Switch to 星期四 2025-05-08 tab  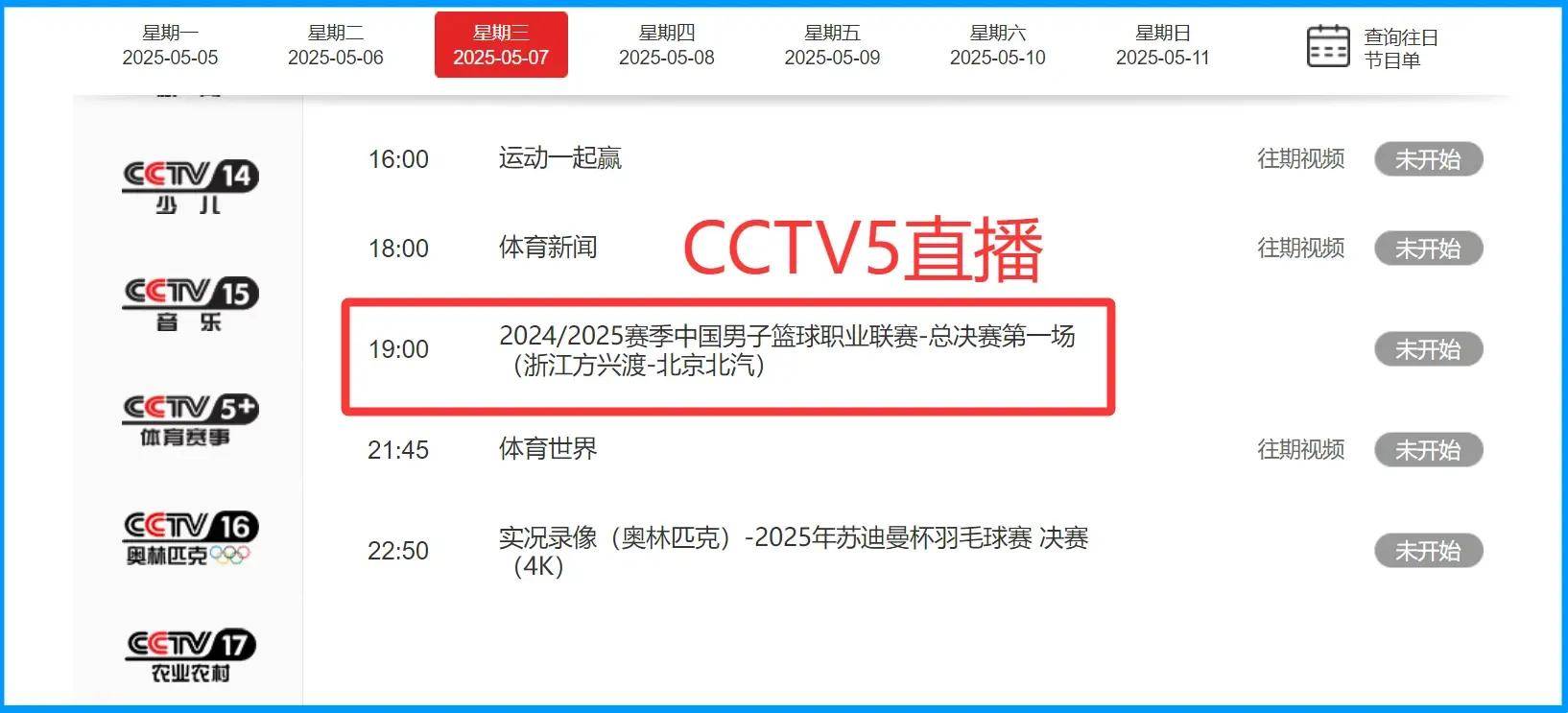tap(666, 45)
